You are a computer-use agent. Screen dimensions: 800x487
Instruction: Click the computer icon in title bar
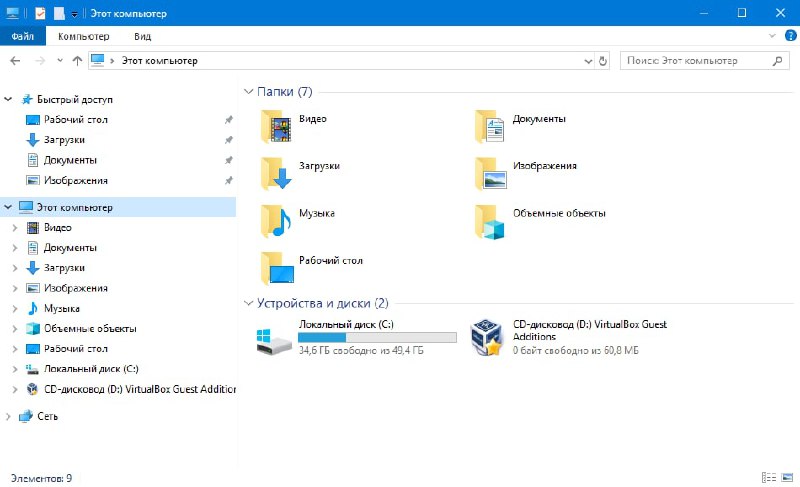(12, 13)
